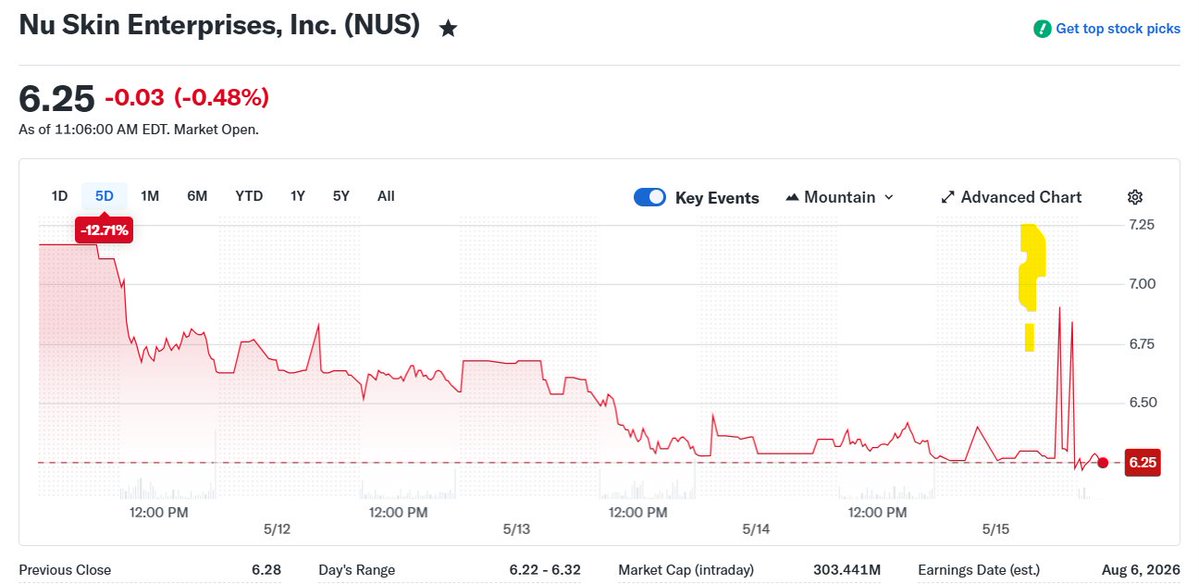Click the 6.25 current price marker label
This screenshot has height=584, width=1199.
1142,462
